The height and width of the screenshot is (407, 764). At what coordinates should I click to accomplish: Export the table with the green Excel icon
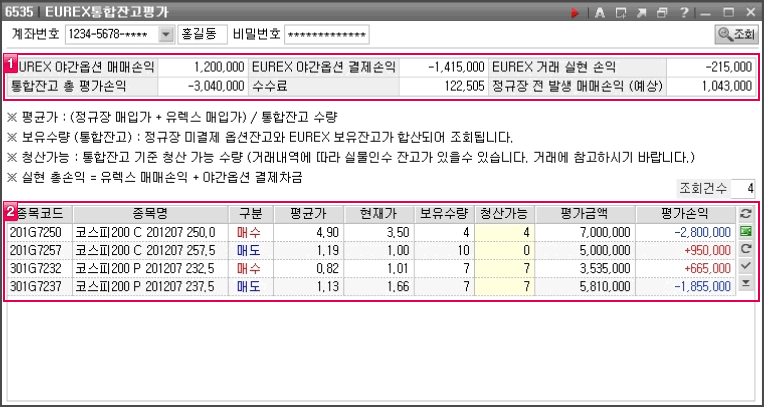745,232
